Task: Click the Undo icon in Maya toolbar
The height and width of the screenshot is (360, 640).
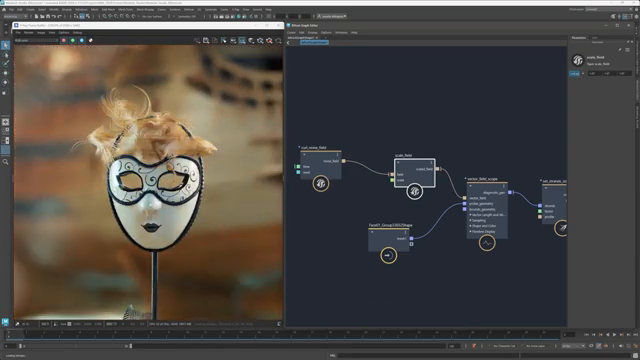Action: tap(53, 17)
